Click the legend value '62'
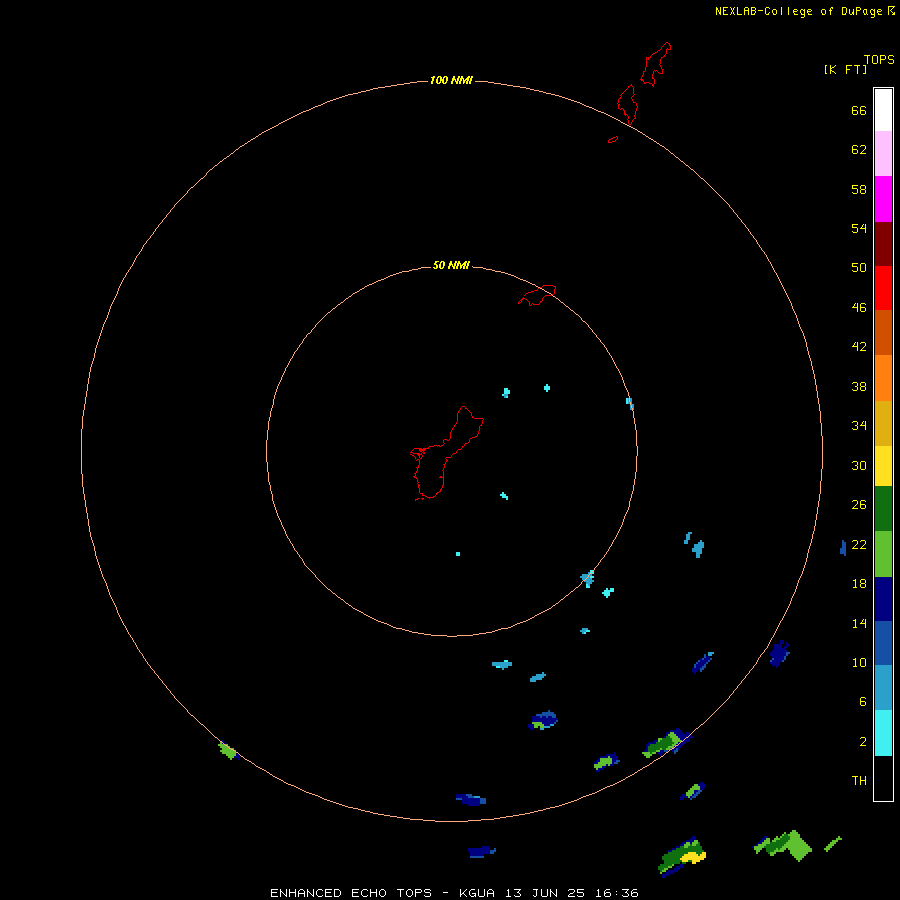The height and width of the screenshot is (900, 900). (x=859, y=150)
